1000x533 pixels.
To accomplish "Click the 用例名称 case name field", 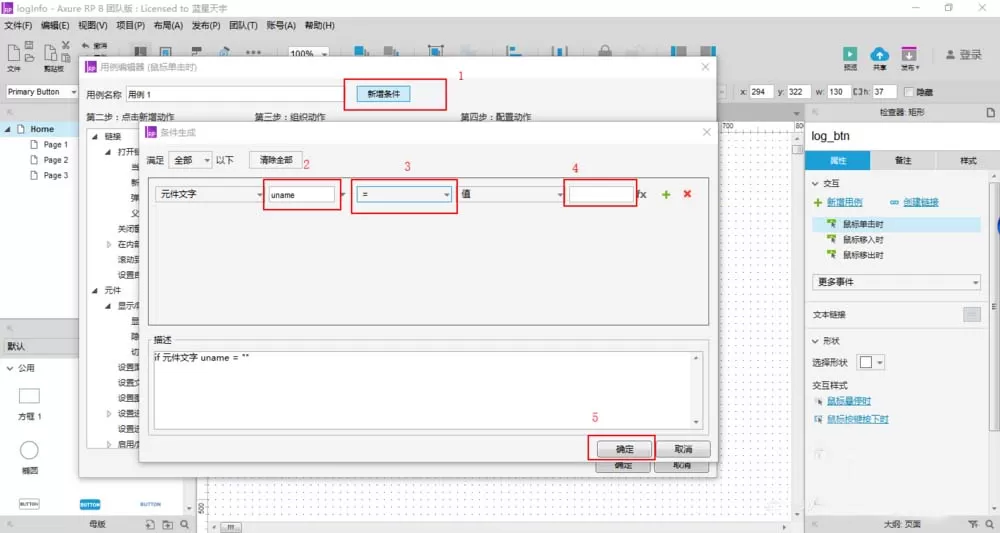I will 234,94.
